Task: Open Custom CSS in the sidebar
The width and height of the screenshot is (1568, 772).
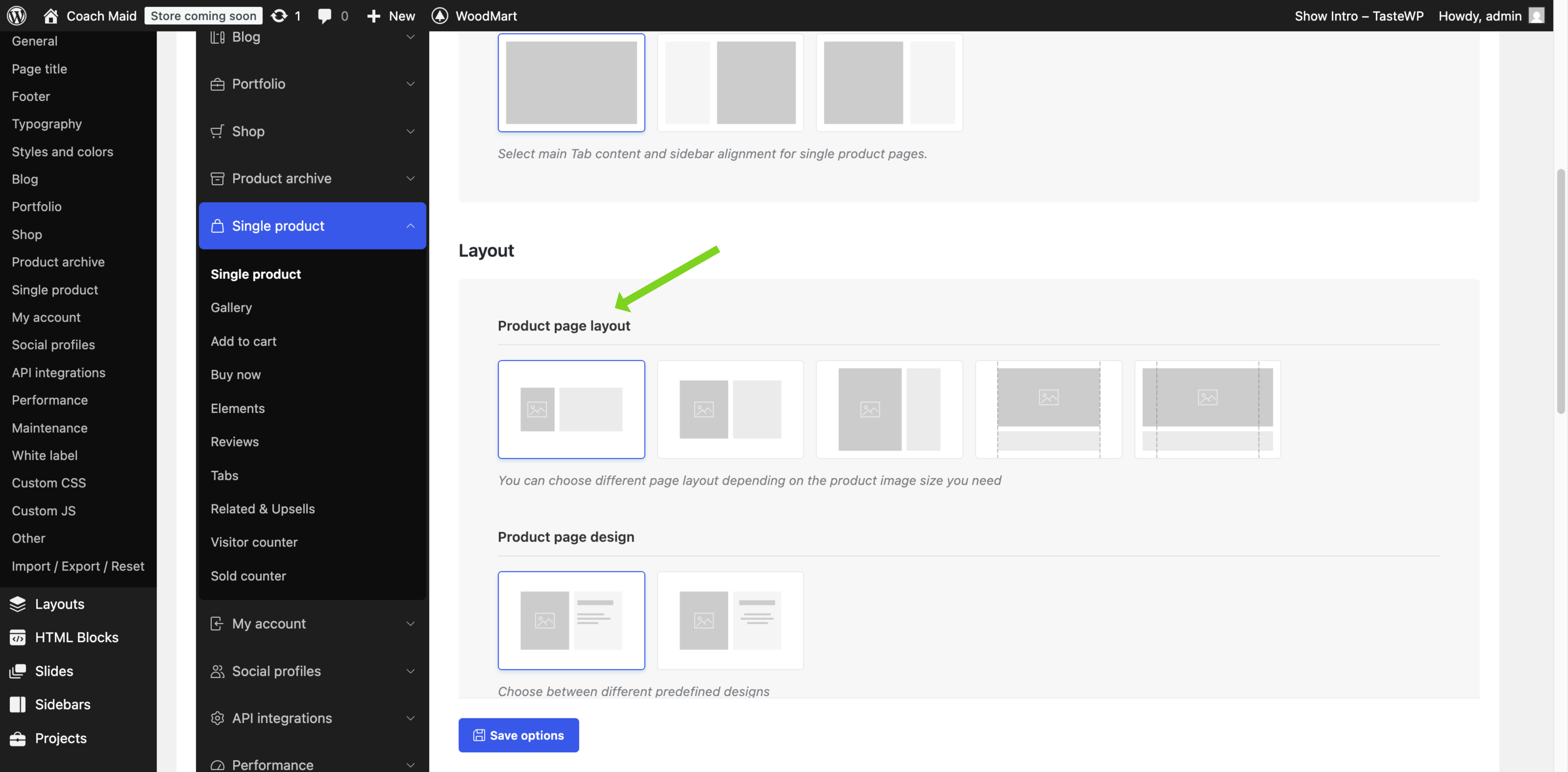Action: pyautogui.click(x=49, y=482)
